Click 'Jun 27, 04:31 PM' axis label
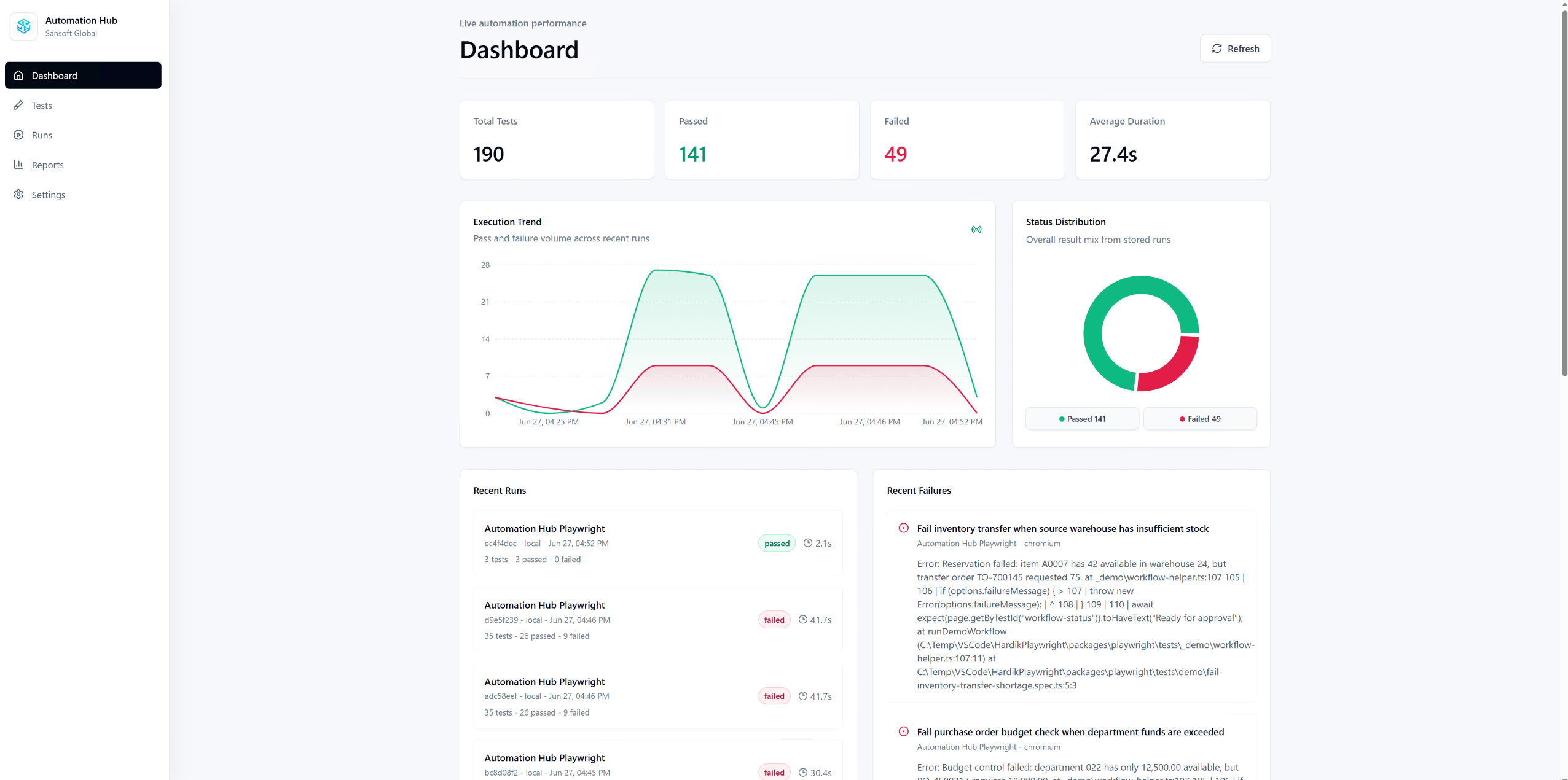This screenshot has width=1568, height=780. click(x=656, y=422)
